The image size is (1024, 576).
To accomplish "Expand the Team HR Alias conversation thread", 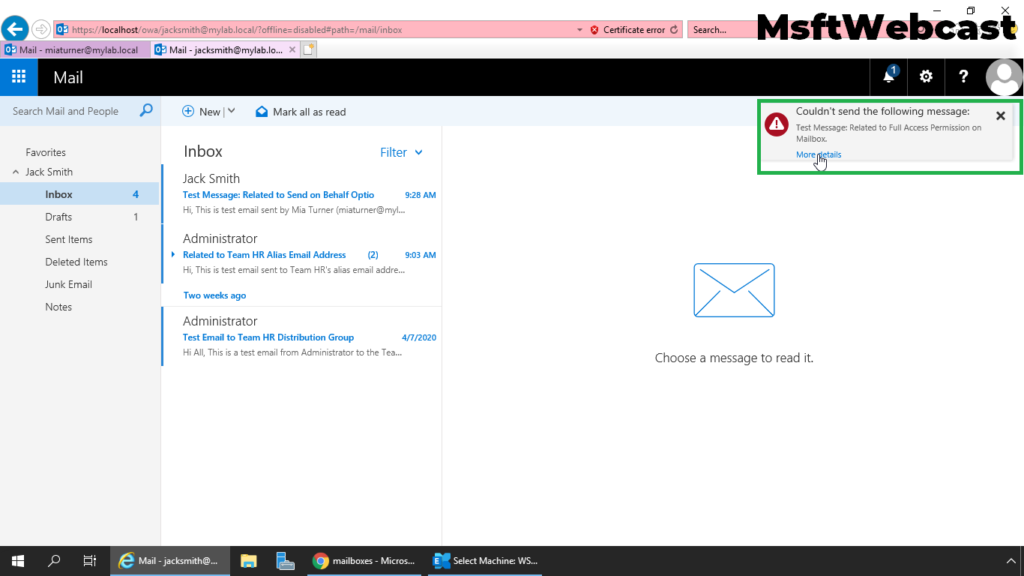I will [x=173, y=255].
